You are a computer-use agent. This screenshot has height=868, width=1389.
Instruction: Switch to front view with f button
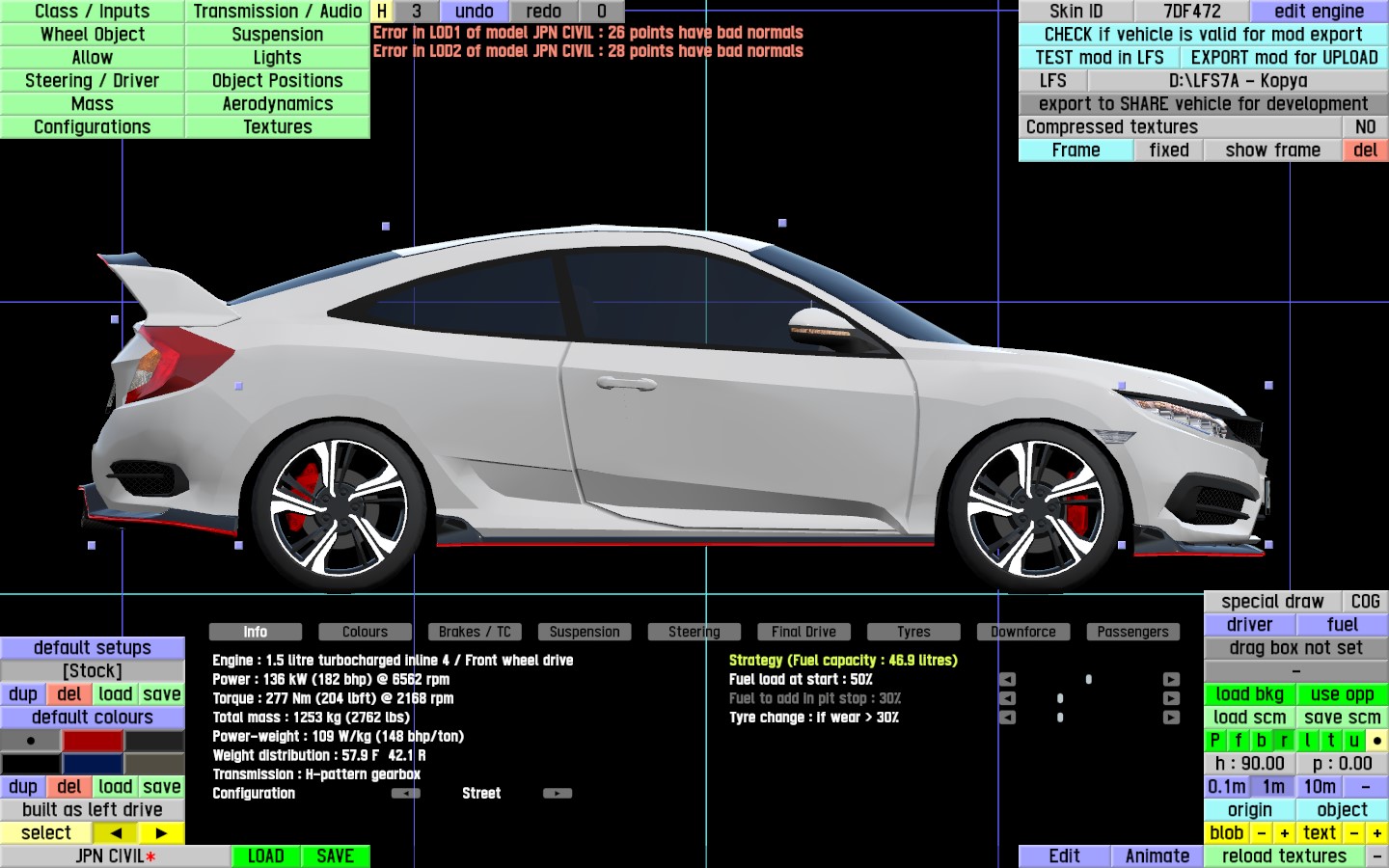[1239, 741]
